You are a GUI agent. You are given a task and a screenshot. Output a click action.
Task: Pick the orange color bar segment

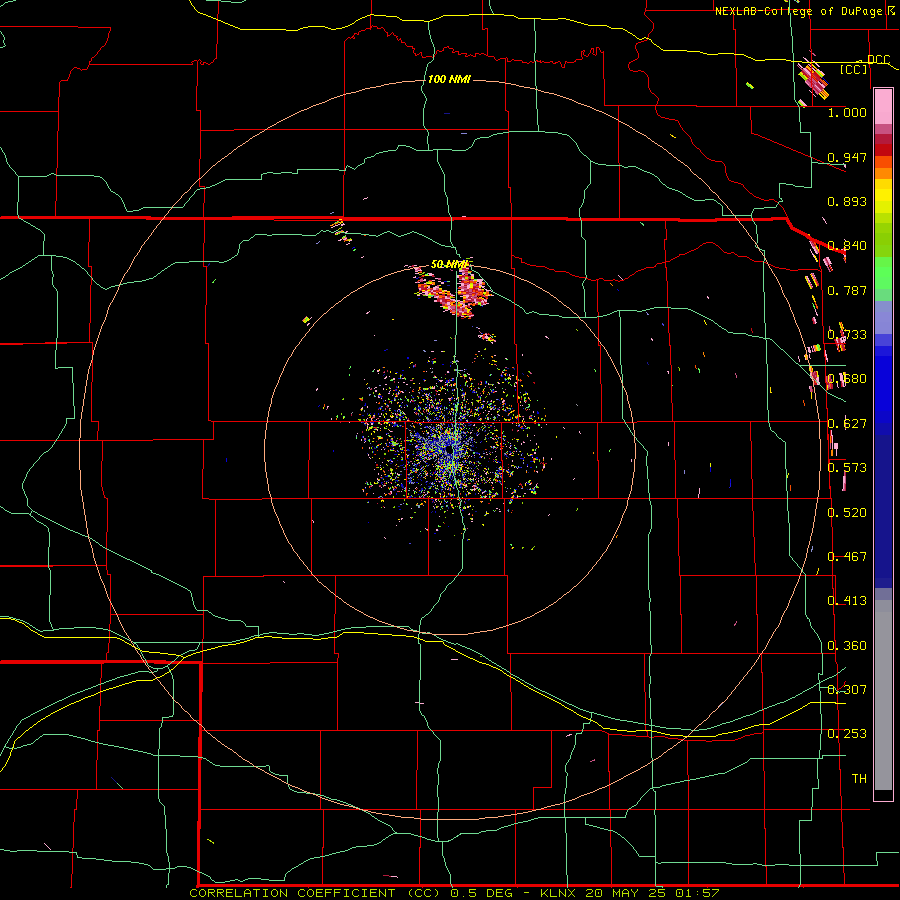click(883, 173)
